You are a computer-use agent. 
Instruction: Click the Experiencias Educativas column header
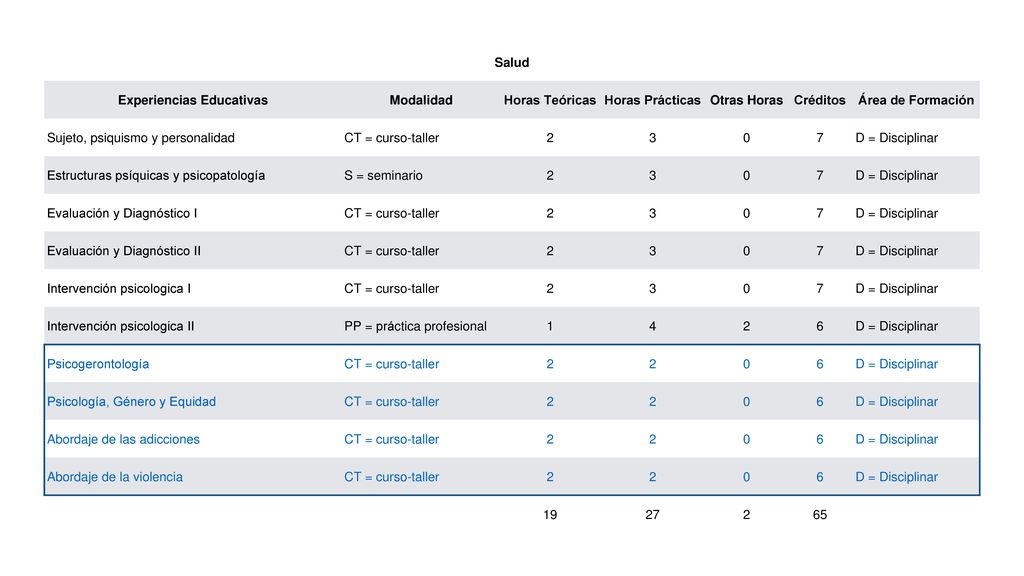pyautogui.click(x=193, y=100)
